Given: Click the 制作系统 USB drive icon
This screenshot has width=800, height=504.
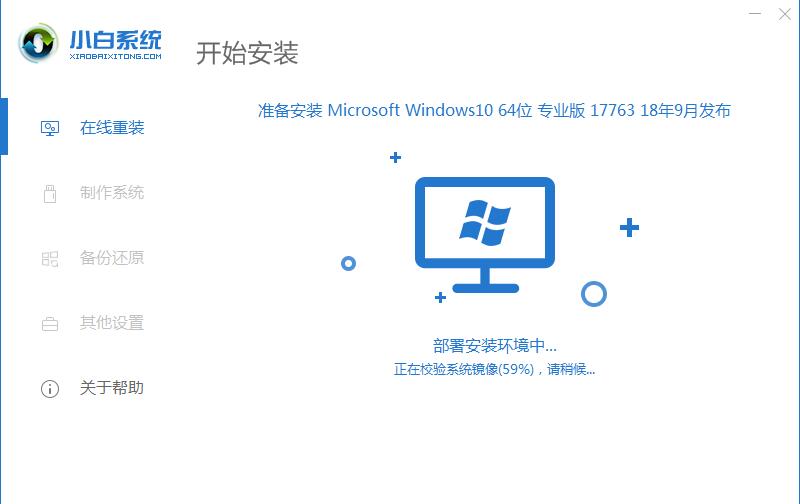Looking at the screenshot, I should point(49,193).
